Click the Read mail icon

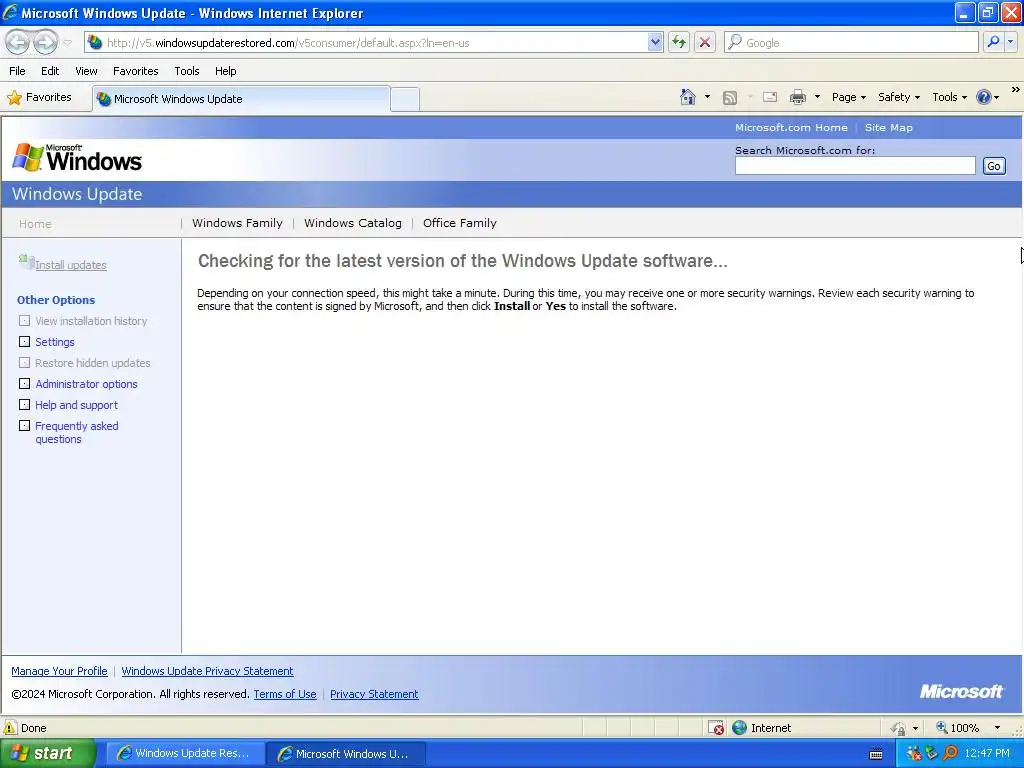pos(770,97)
